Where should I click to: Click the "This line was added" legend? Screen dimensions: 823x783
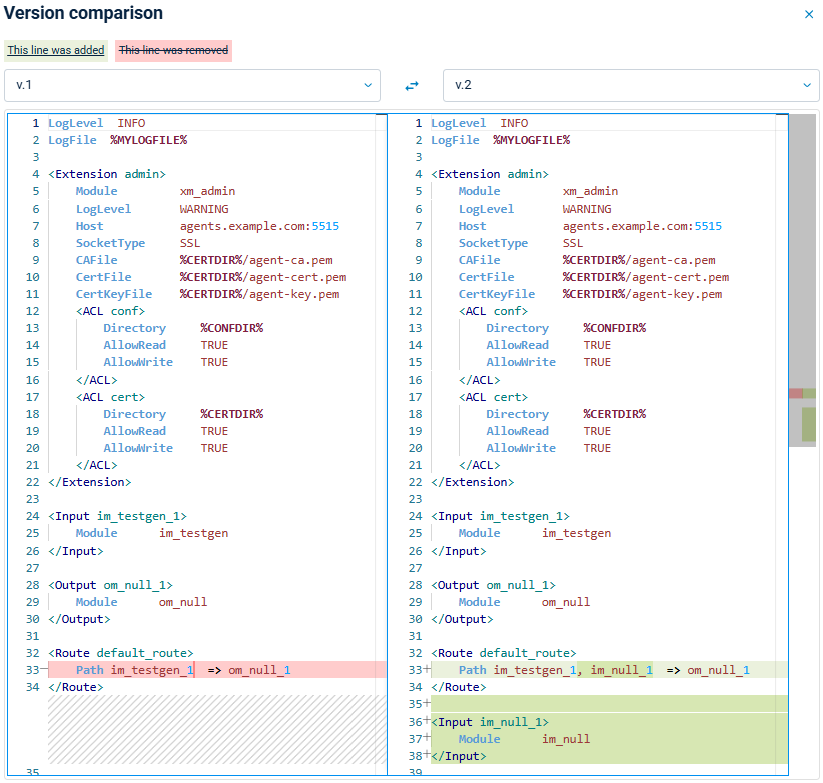pos(55,49)
